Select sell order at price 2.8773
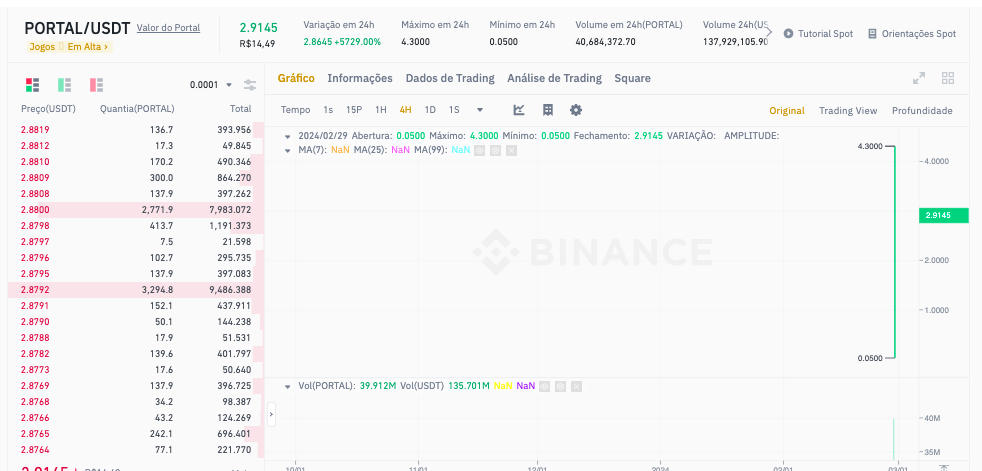Image resolution: width=982 pixels, height=471 pixels. 136,370
